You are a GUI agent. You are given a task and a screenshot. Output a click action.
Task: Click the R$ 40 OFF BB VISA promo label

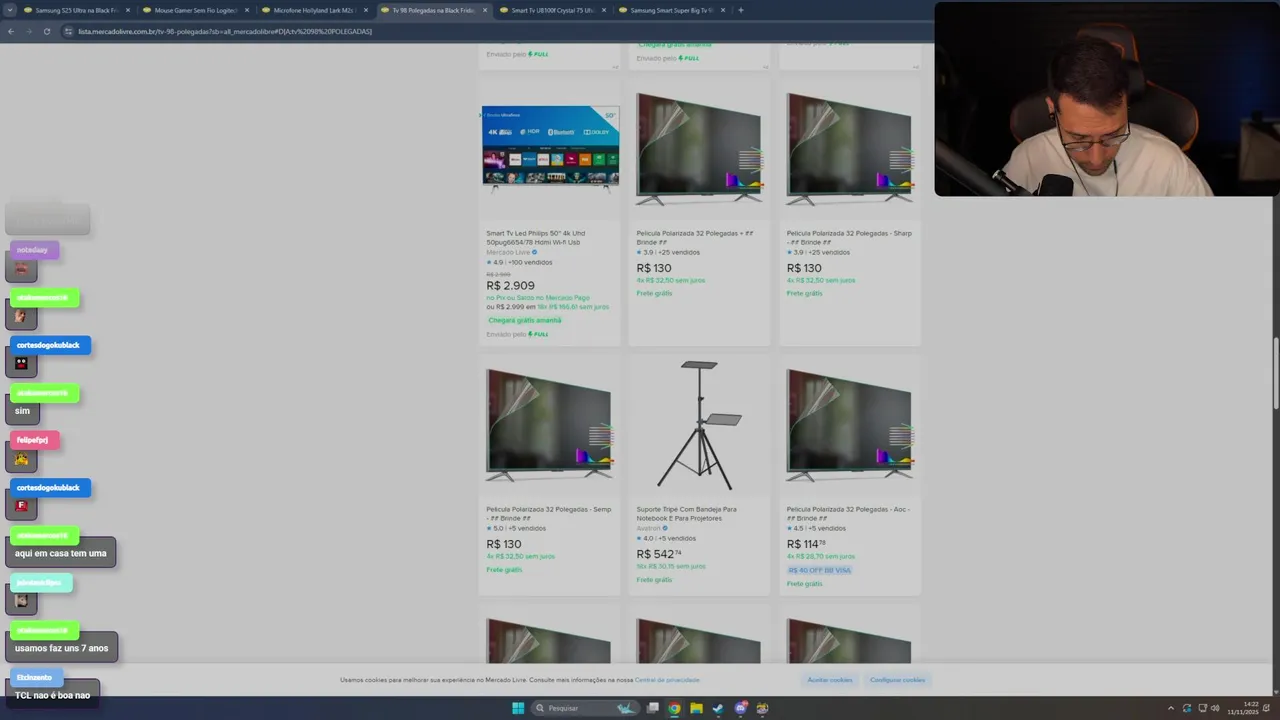click(819, 570)
